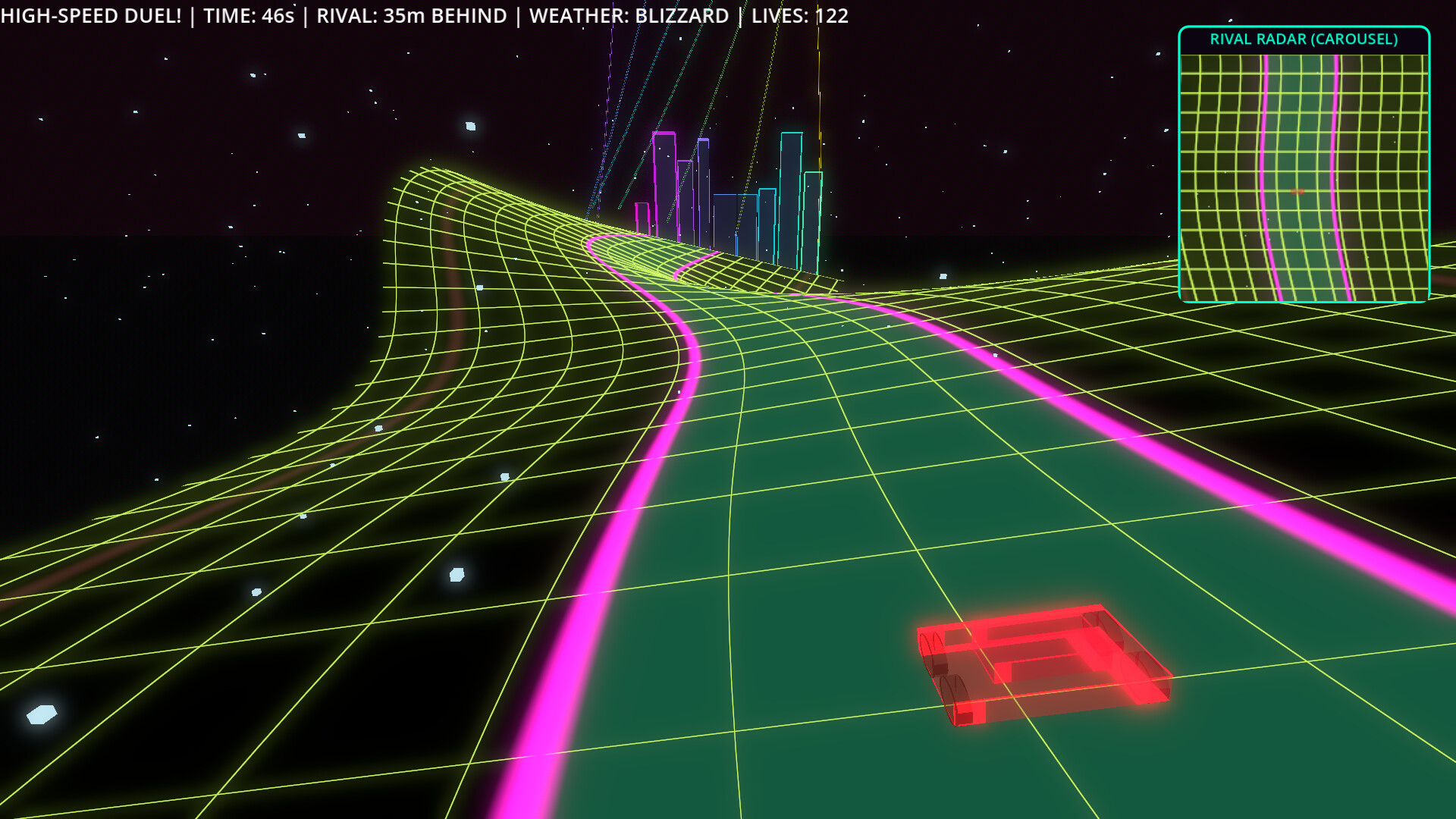Click the magenta skyscraper in skyline

pos(665,184)
